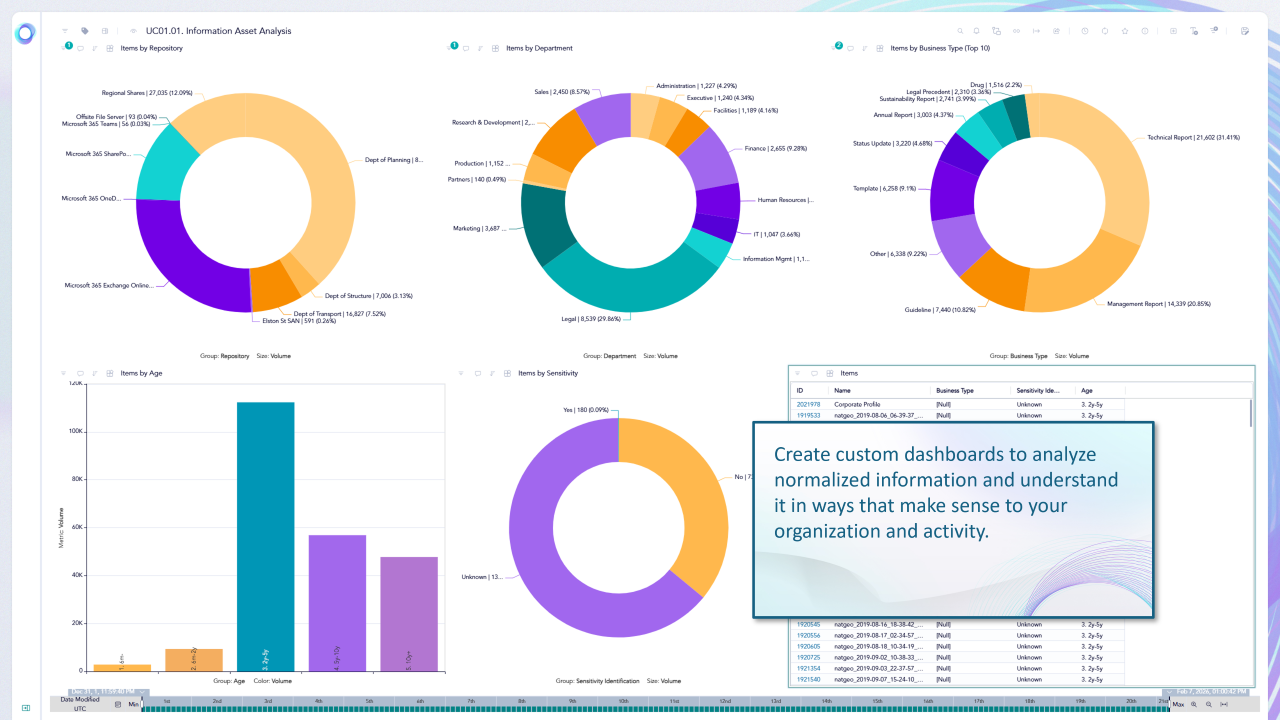Open the info circle icon
The width and height of the screenshot is (1280, 720).
(1145, 31)
